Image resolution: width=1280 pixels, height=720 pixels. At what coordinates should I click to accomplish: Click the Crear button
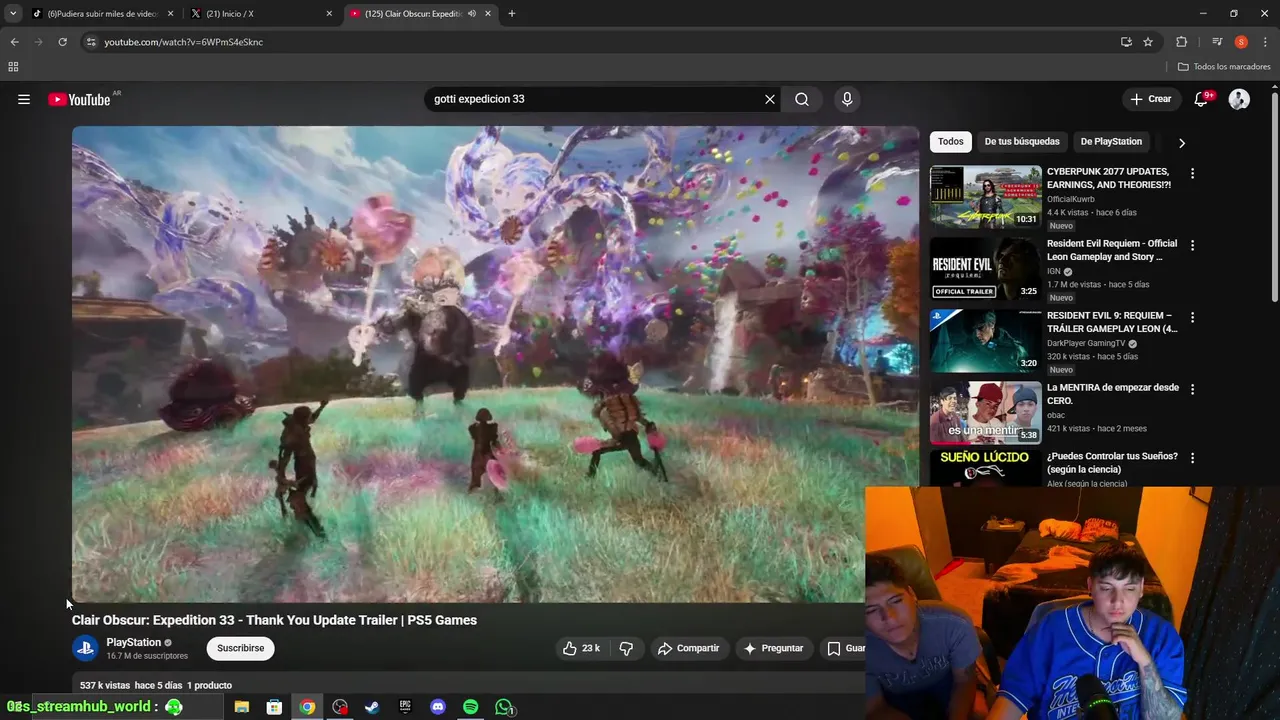1150,99
